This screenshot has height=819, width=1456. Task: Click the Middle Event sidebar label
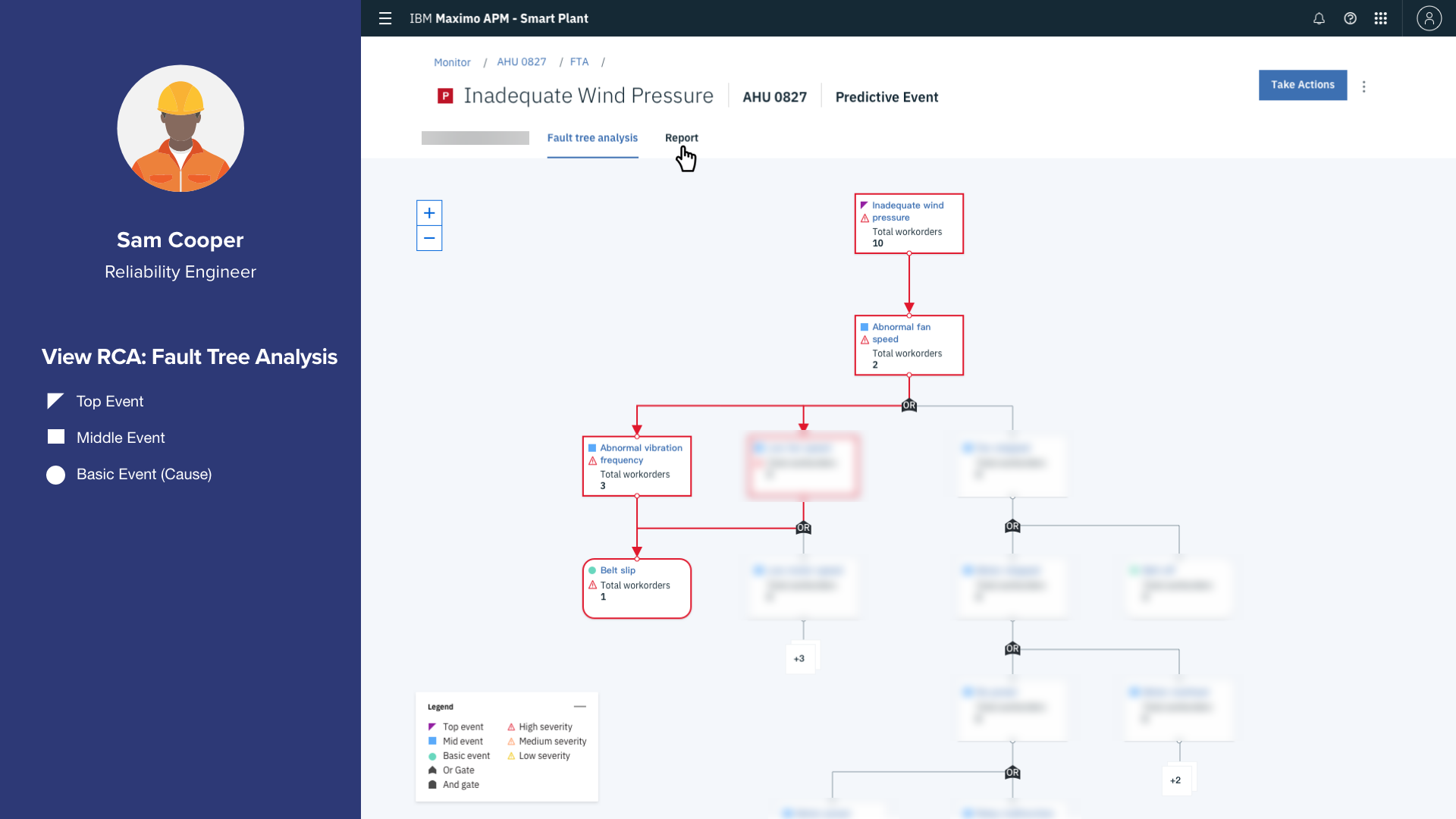(121, 438)
